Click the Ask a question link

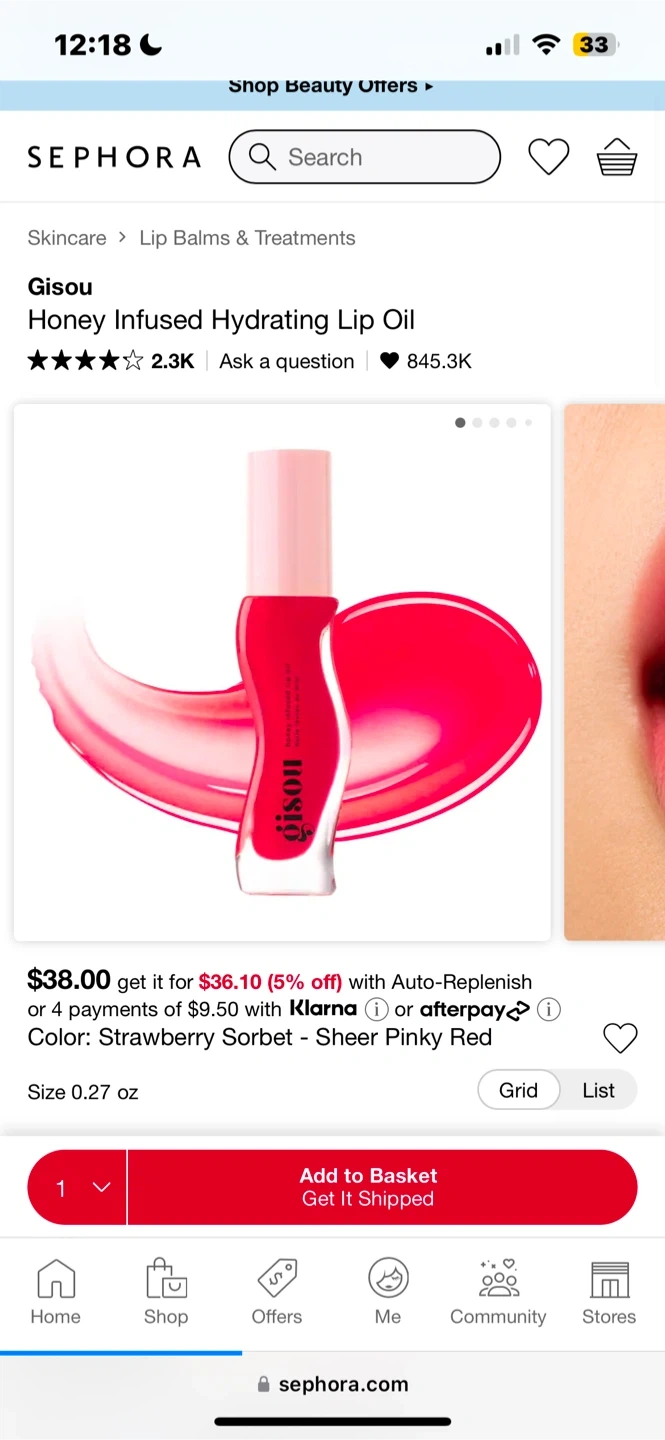tap(287, 361)
